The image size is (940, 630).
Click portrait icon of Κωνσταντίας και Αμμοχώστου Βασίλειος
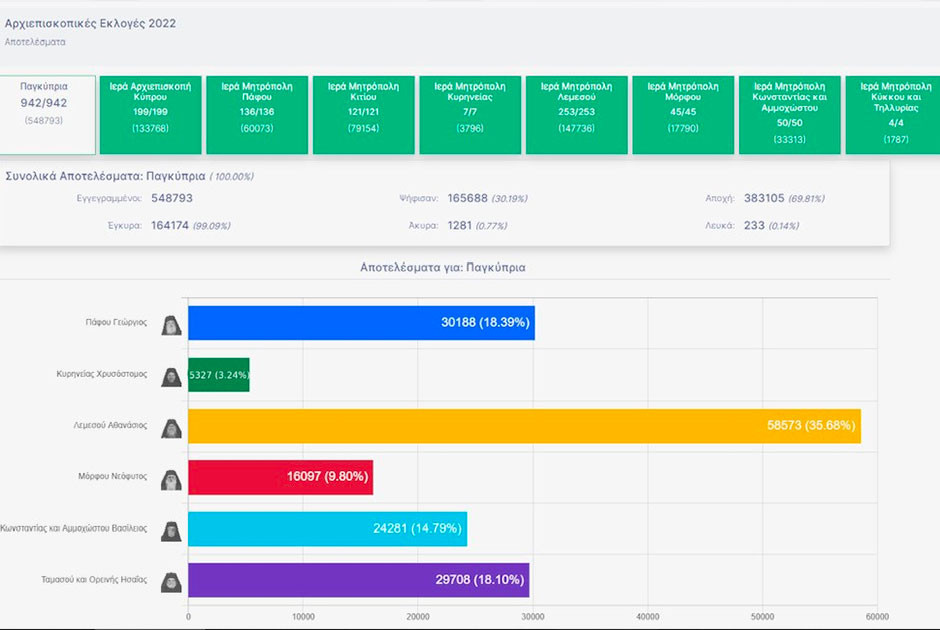pos(171,531)
